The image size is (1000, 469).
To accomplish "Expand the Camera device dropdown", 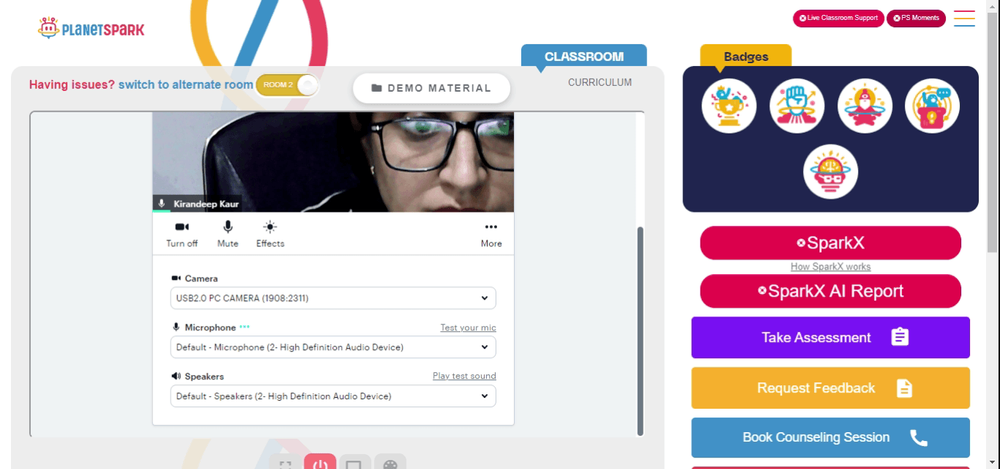I will (333, 298).
